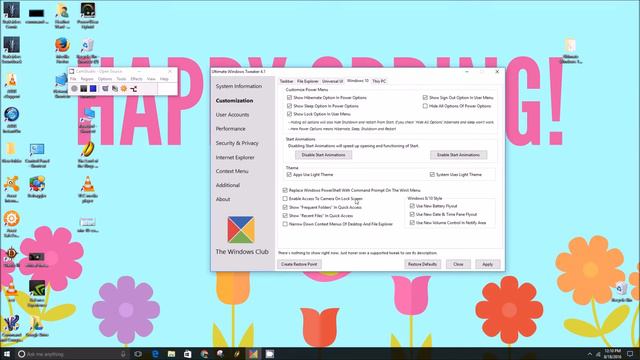Switch to the This PC tab
Screen dimensions: 640x360
[379, 81]
